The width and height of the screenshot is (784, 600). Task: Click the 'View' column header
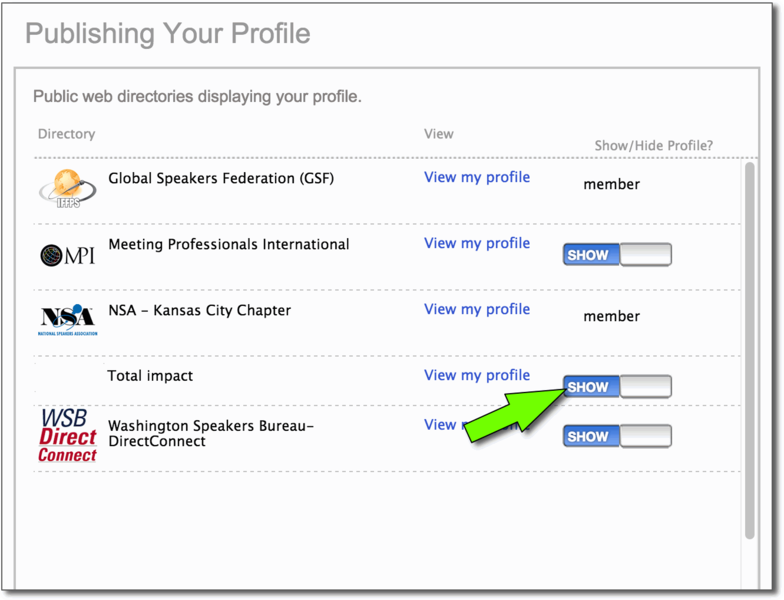[x=438, y=134]
